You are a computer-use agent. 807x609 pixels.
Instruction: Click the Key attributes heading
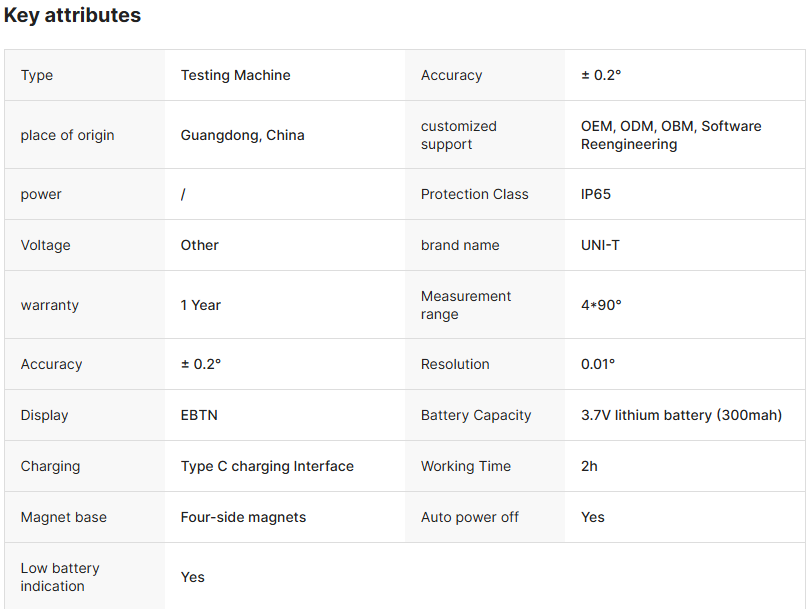[72, 16]
